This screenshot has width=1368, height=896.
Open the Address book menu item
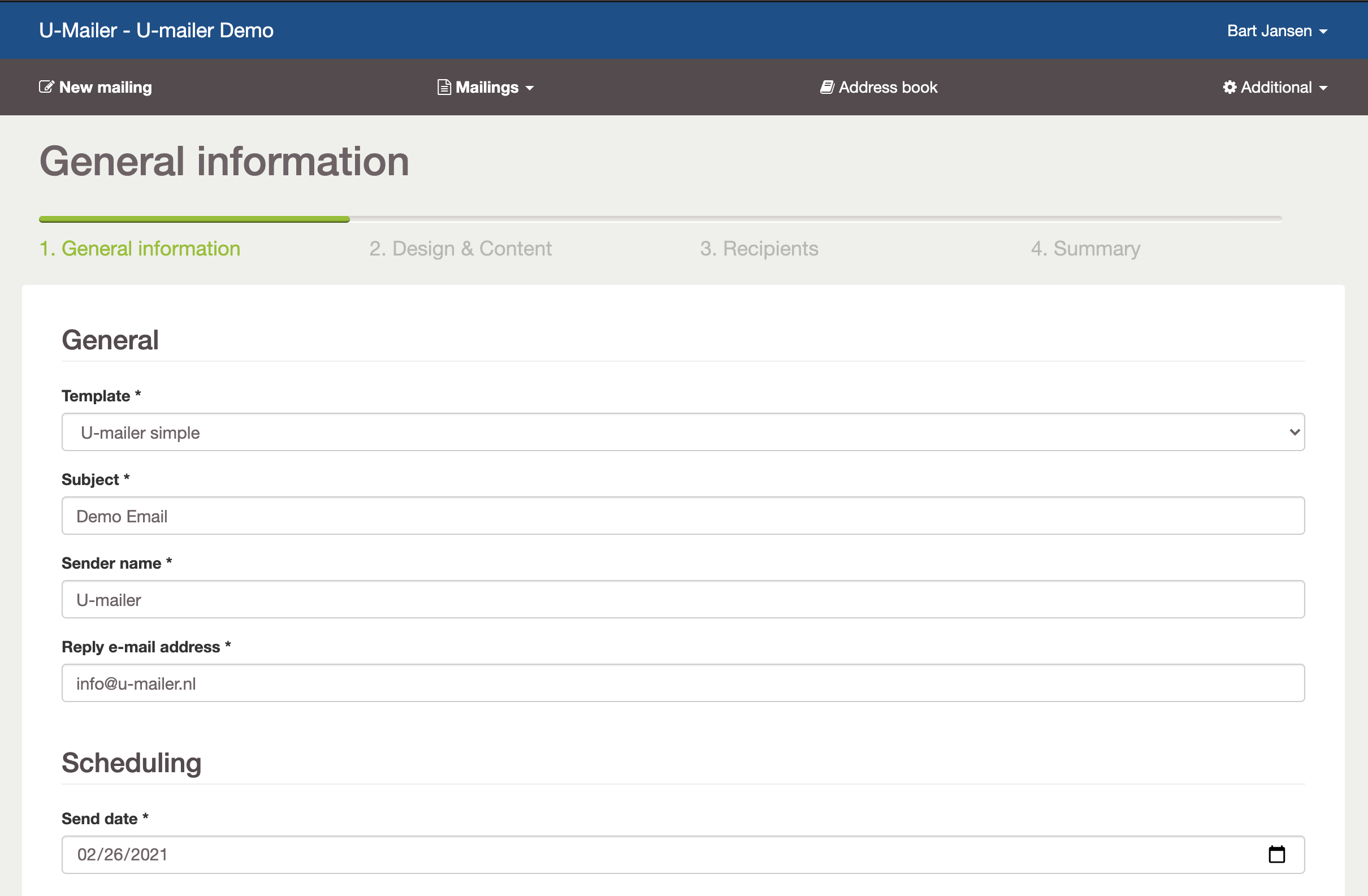[888, 88]
